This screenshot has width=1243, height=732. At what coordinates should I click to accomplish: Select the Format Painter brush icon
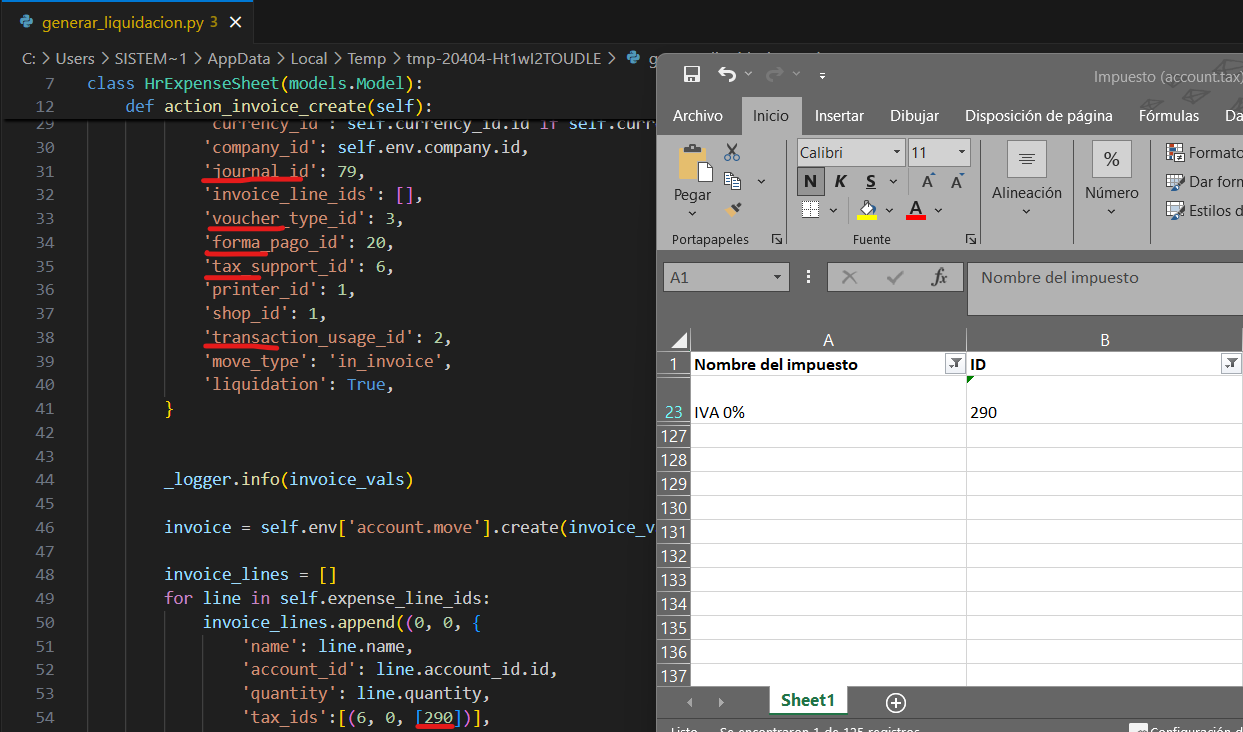732,210
